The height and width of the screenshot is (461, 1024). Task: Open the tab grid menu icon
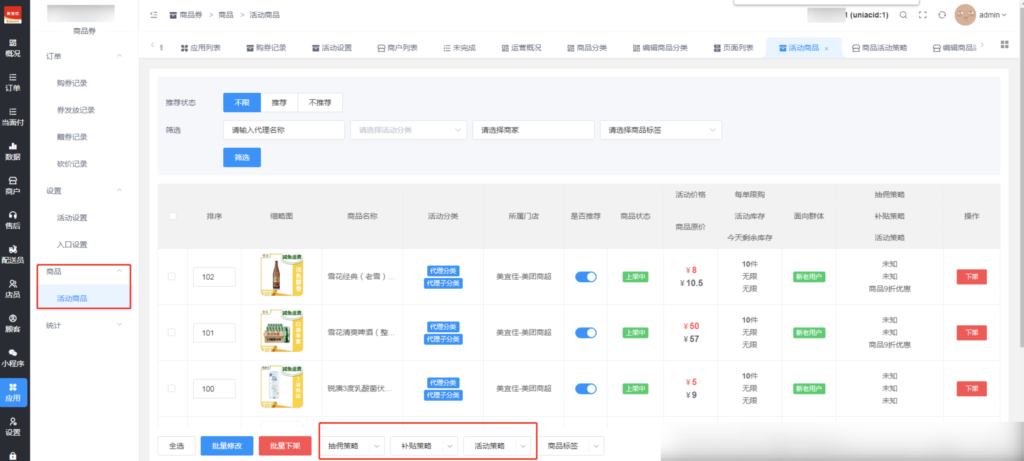click(x=1004, y=44)
